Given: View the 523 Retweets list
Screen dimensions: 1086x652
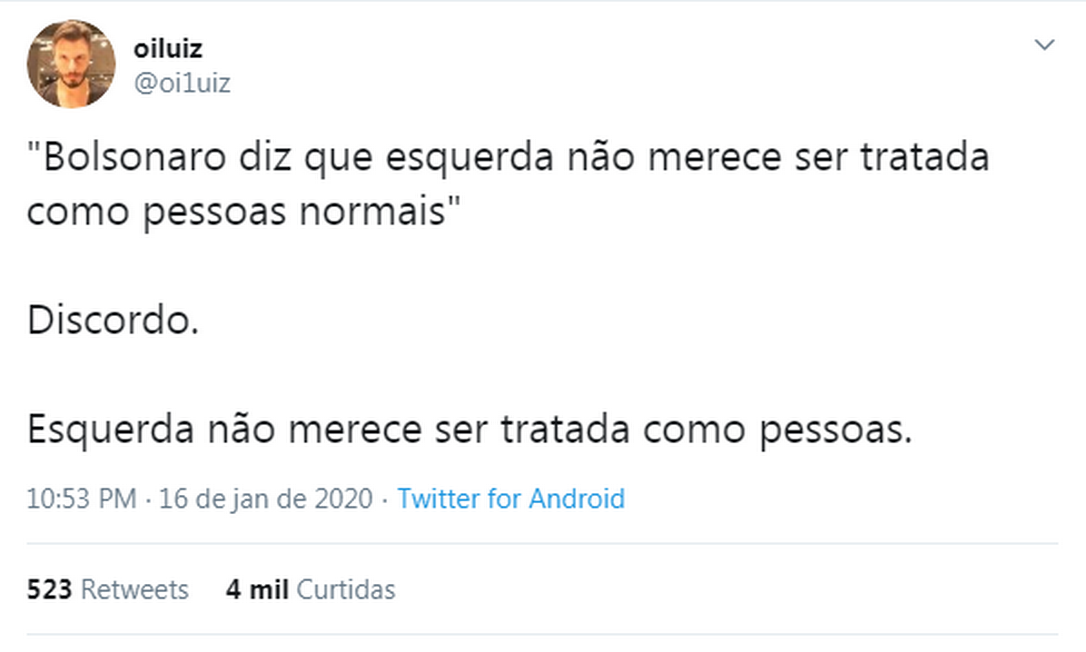Looking at the screenshot, I should click(x=108, y=590).
